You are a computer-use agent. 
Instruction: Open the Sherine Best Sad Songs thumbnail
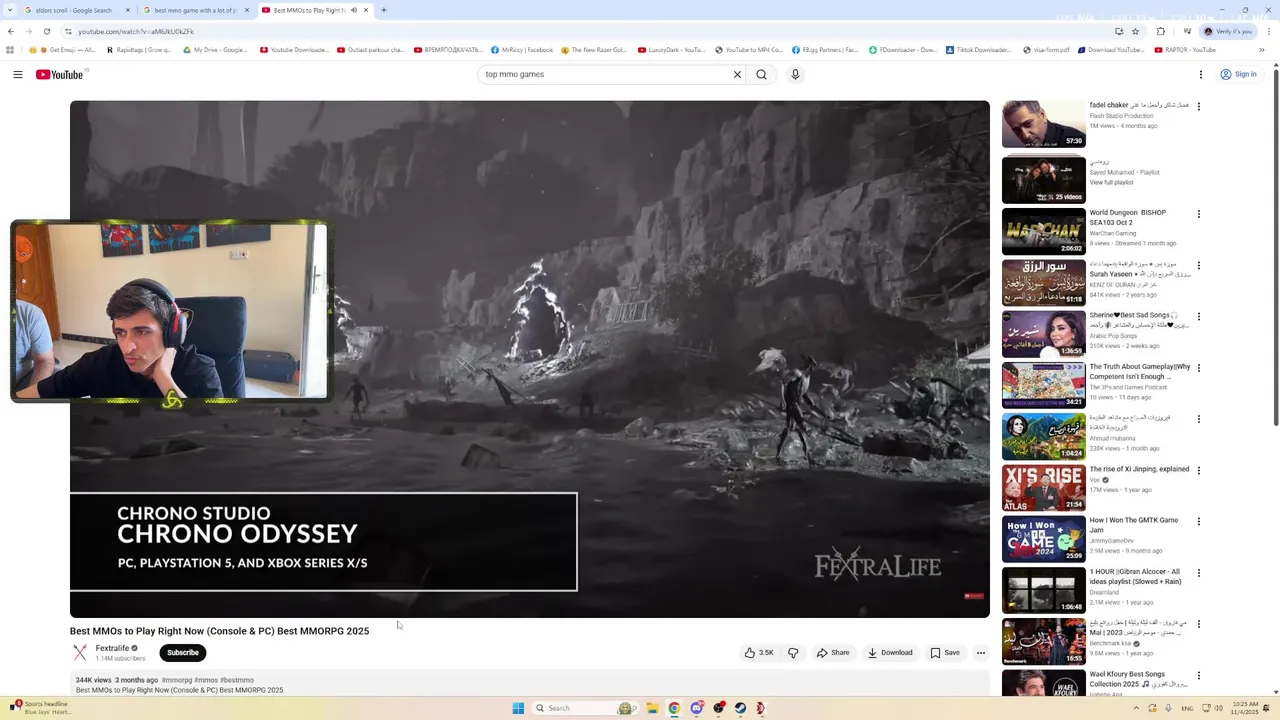[1044, 334]
